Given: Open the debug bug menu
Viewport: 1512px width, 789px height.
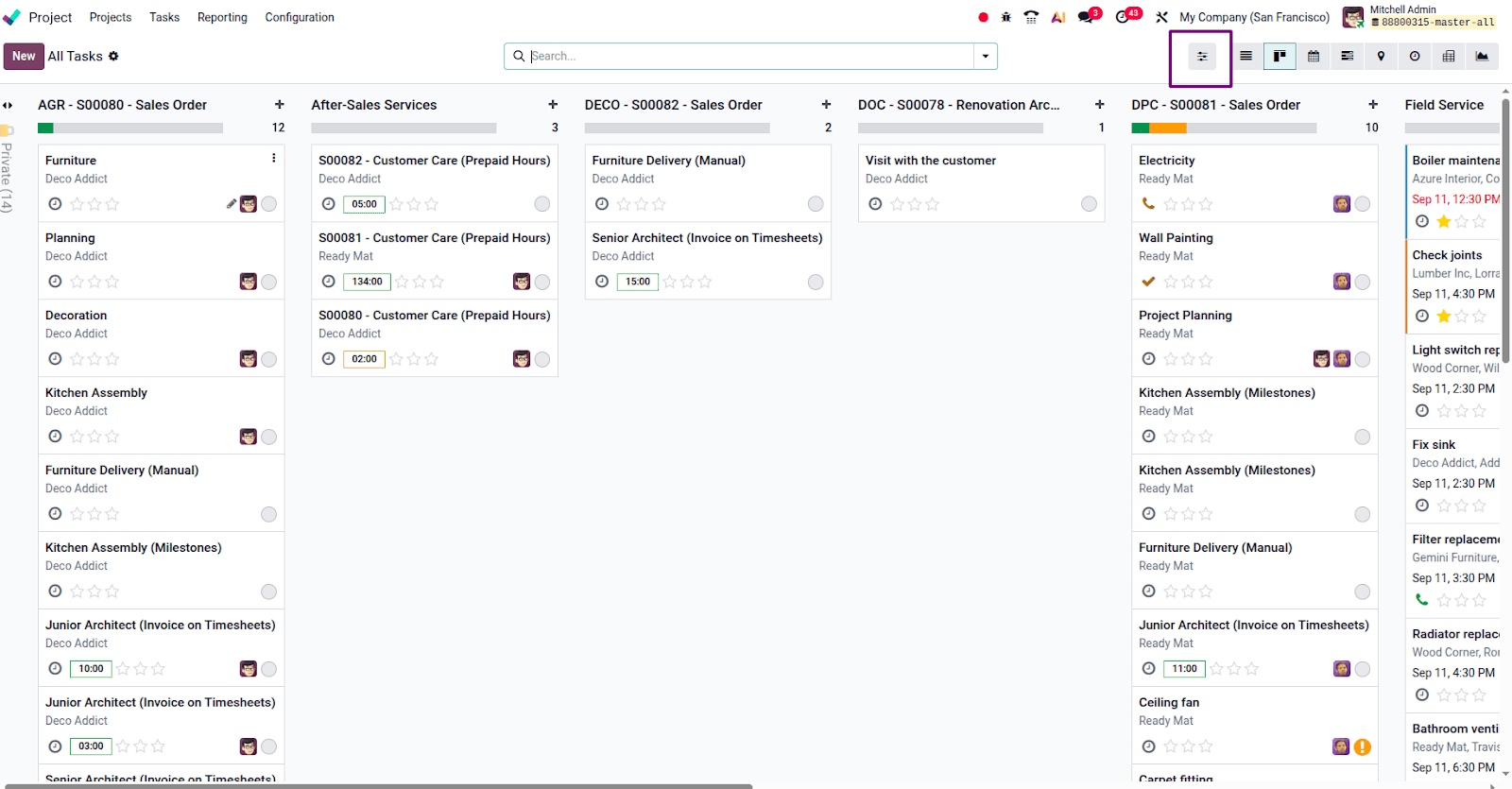Looking at the screenshot, I should click(1006, 17).
